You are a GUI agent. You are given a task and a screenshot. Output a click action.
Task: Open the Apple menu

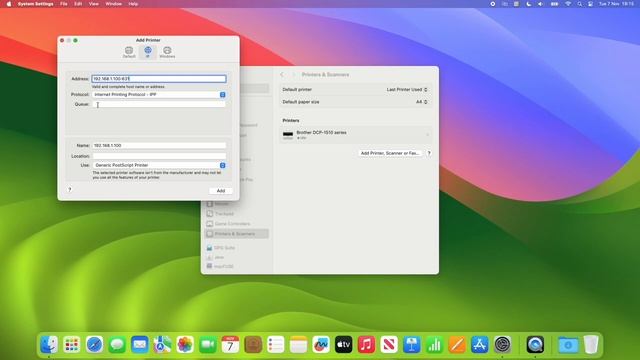pyautogui.click(x=9, y=4)
